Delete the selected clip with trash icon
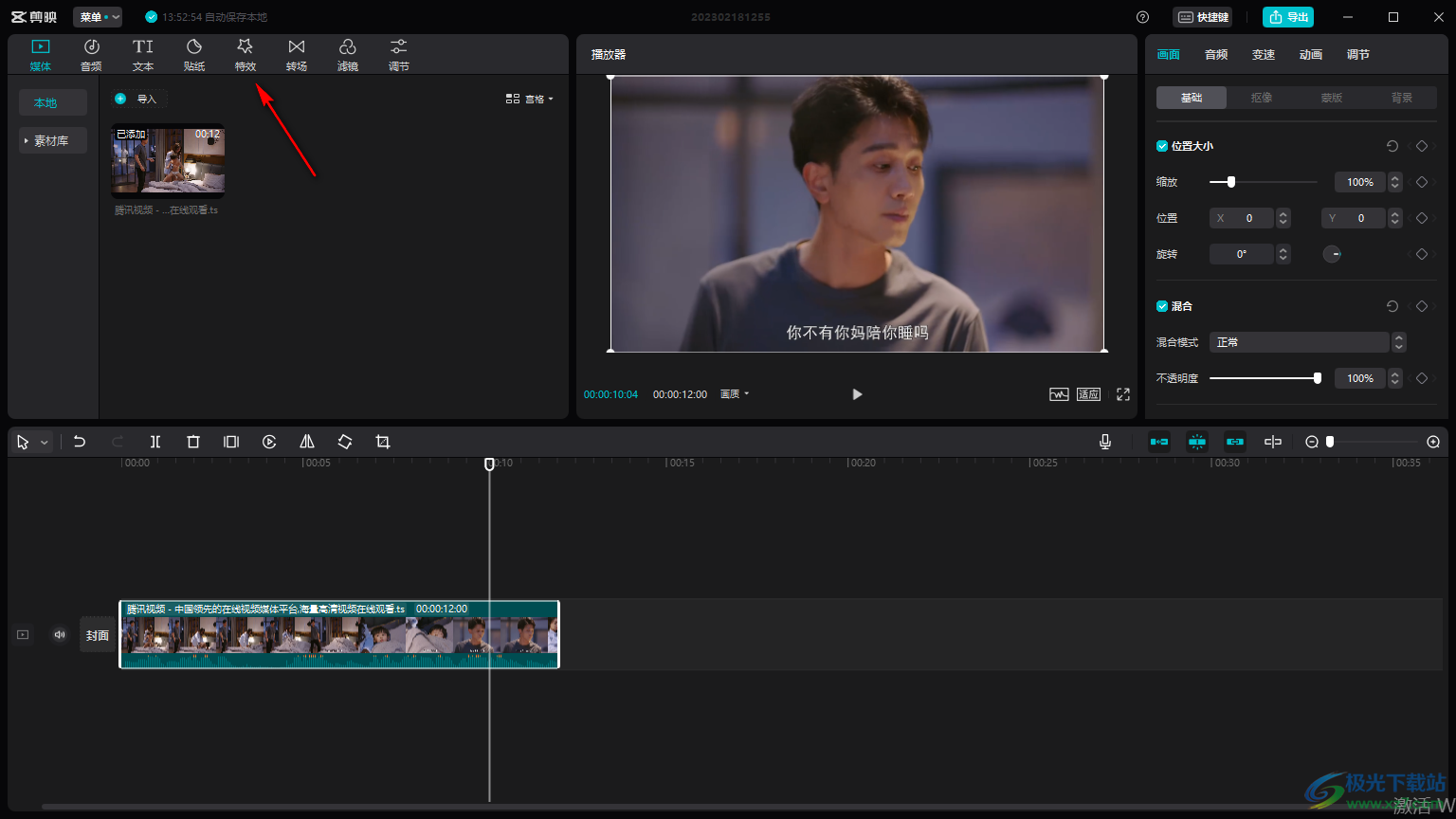This screenshot has height=819, width=1456. tap(193, 442)
